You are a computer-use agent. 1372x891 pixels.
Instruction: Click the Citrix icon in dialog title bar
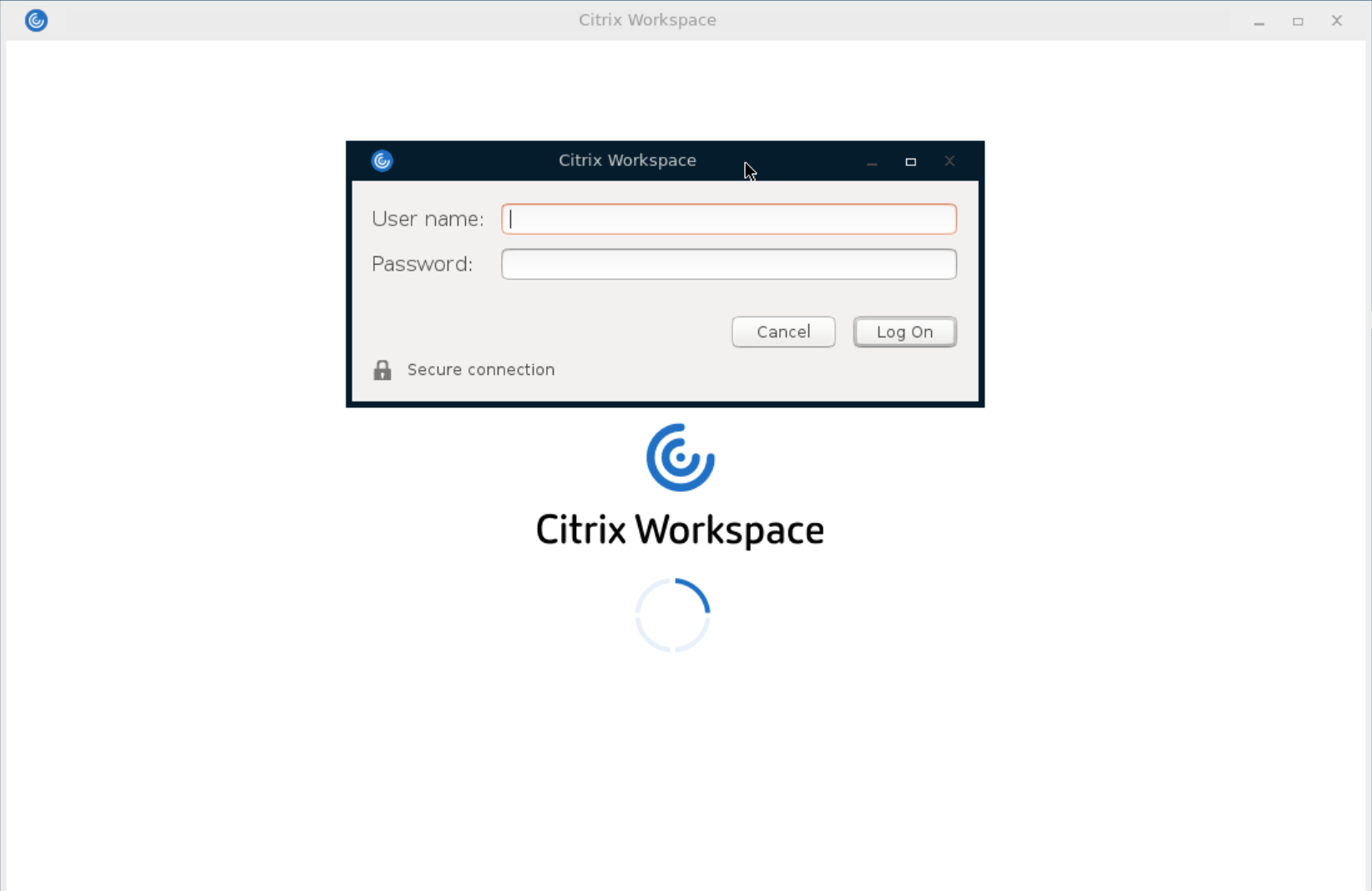coord(382,160)
